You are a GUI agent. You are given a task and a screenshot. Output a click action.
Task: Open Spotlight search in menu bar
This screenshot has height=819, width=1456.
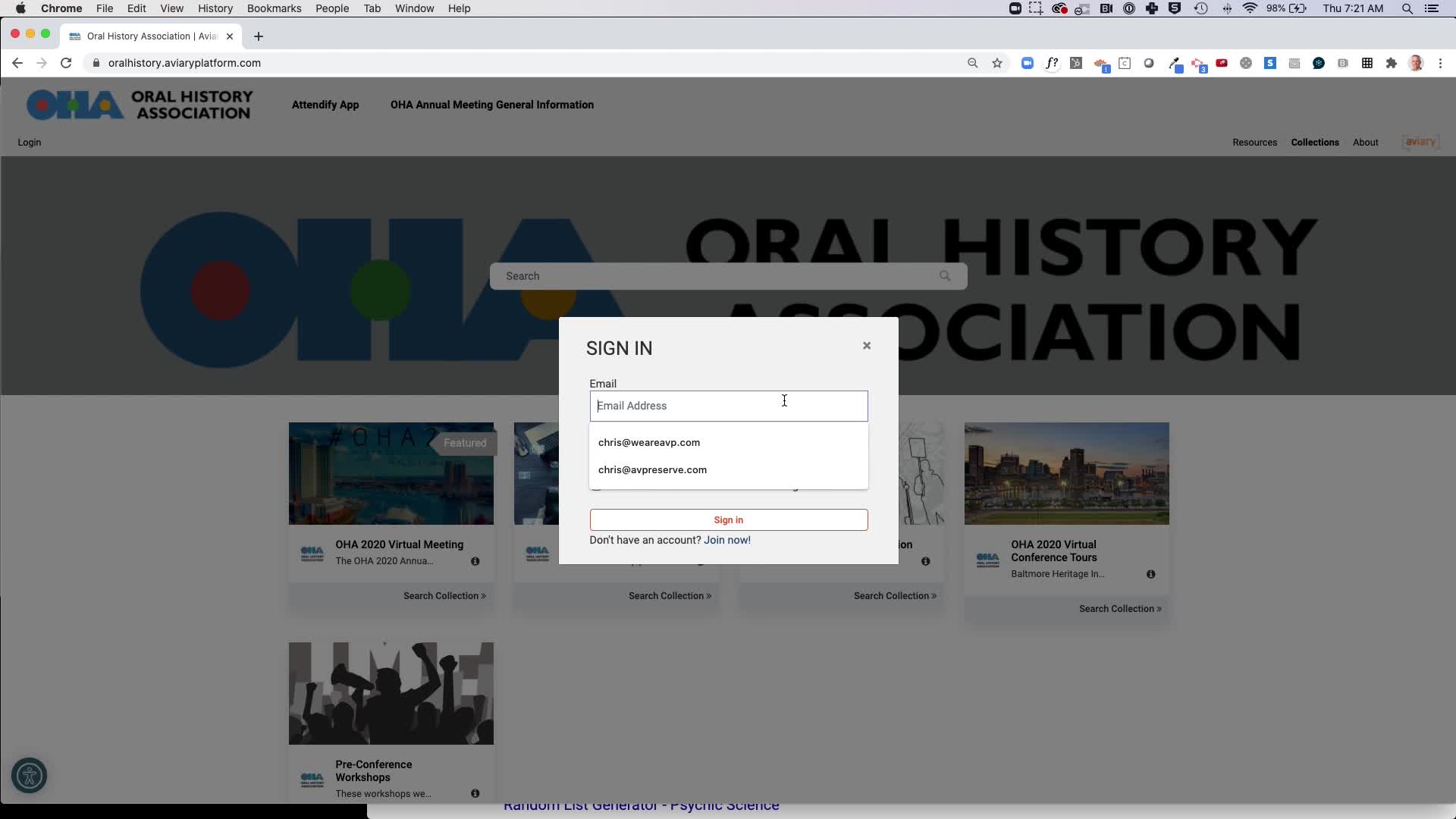click(1407, 8)
